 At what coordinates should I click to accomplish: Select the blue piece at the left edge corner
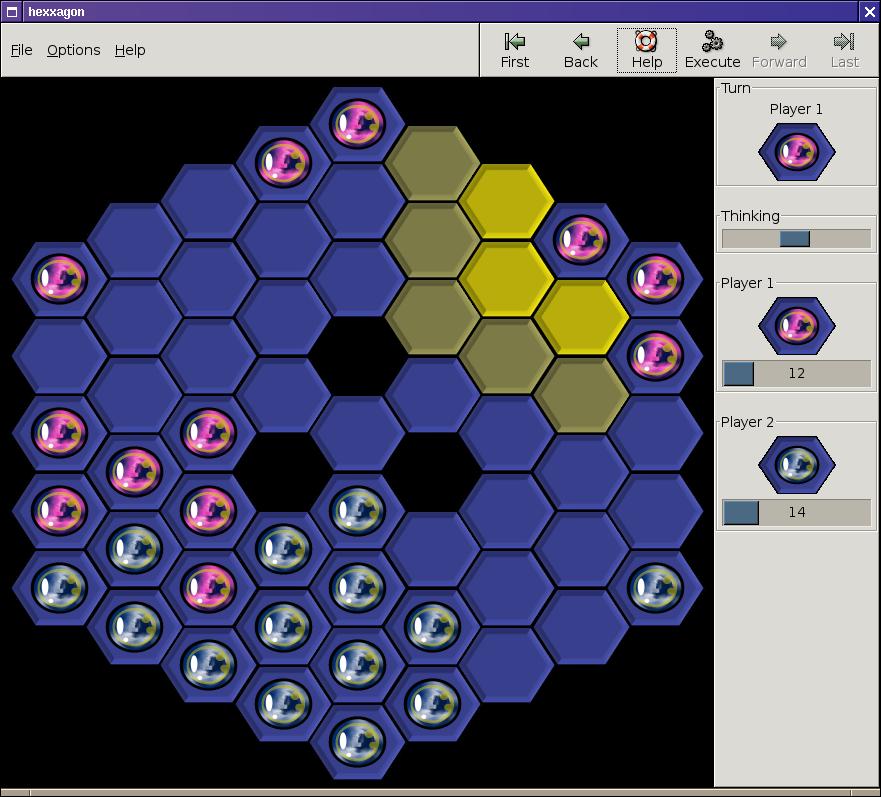coord(60,588)
